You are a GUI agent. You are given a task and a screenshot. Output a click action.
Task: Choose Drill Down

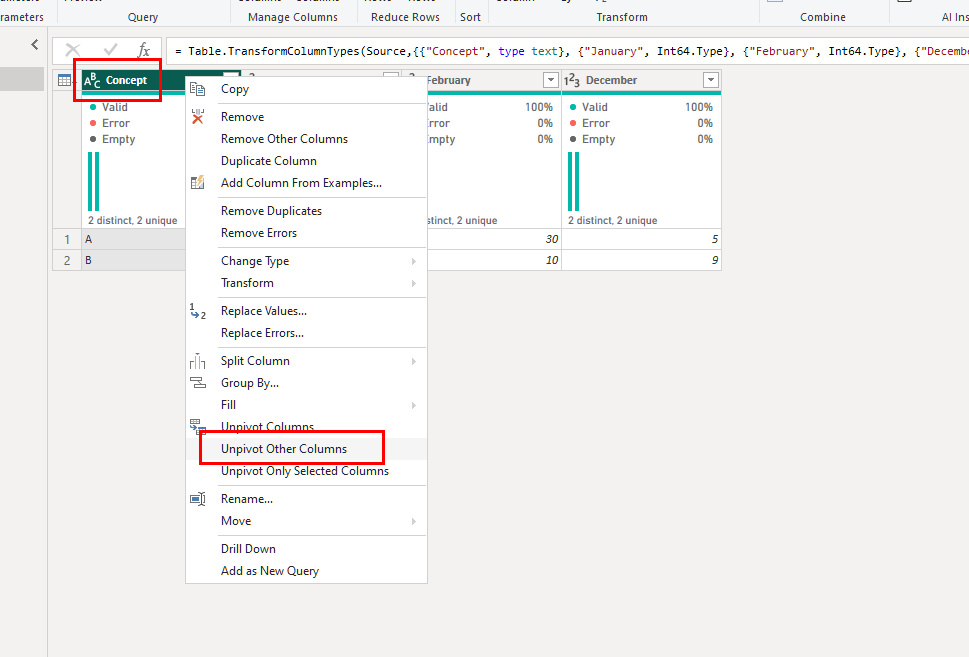point(248,549)
